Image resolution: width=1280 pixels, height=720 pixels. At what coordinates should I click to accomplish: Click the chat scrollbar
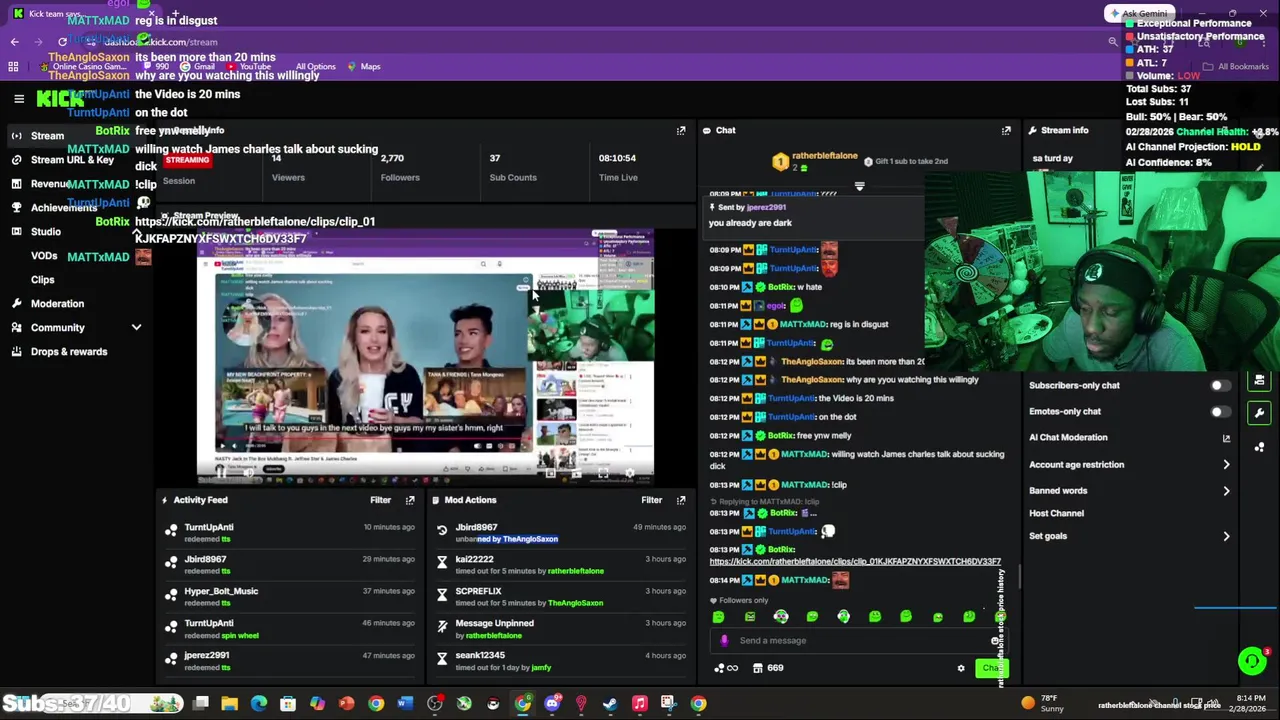(1019, 577)
